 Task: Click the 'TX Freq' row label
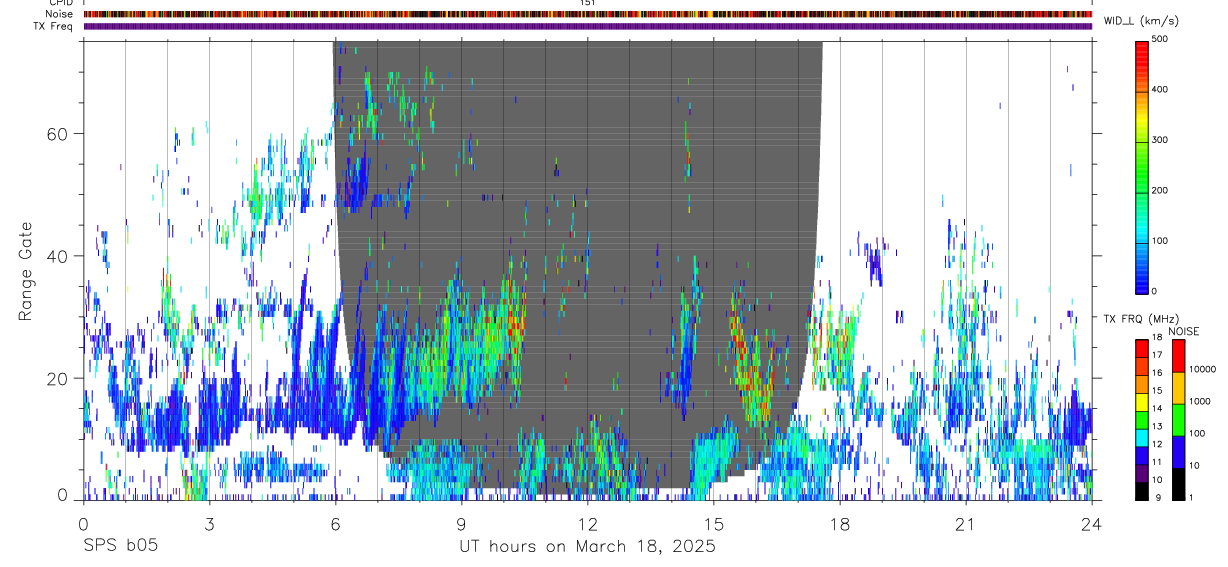[55, 26]
